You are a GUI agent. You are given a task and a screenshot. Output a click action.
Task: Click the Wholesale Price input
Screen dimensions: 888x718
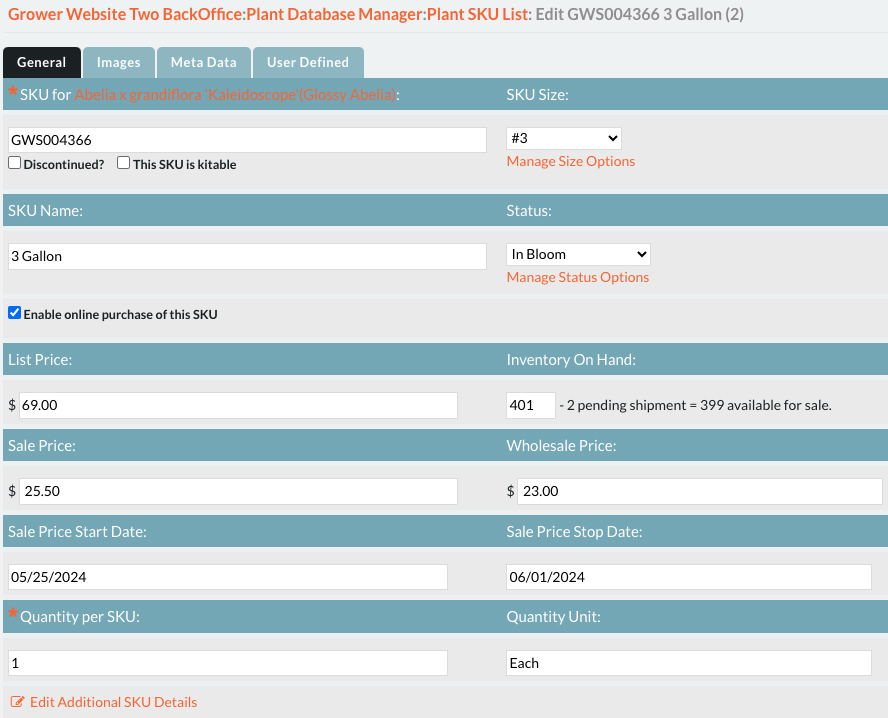pos(699,491)
